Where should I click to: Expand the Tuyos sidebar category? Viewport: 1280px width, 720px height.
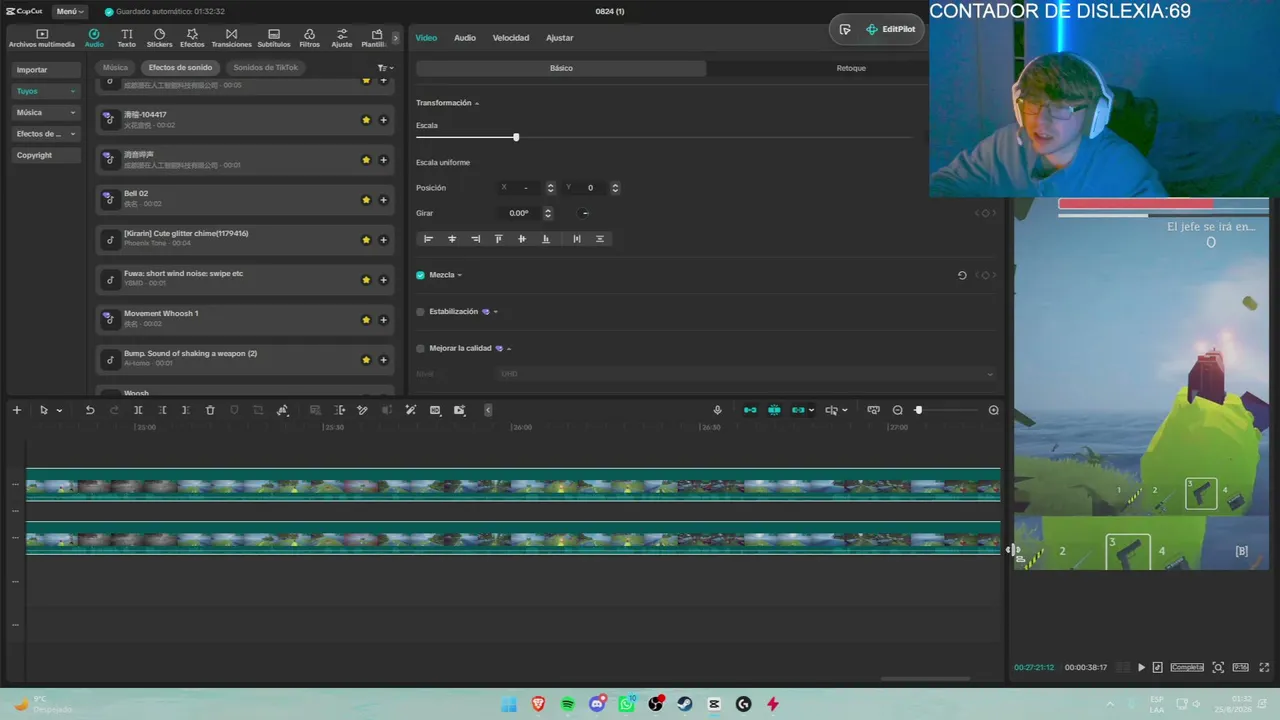pos(46,91)
